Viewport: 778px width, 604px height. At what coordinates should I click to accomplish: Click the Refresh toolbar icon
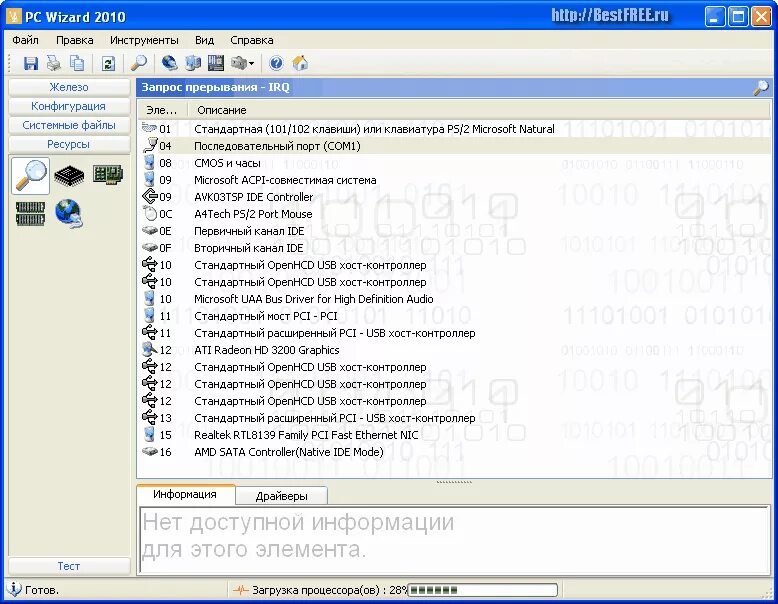pyautogui.click(x=108, y=63)
